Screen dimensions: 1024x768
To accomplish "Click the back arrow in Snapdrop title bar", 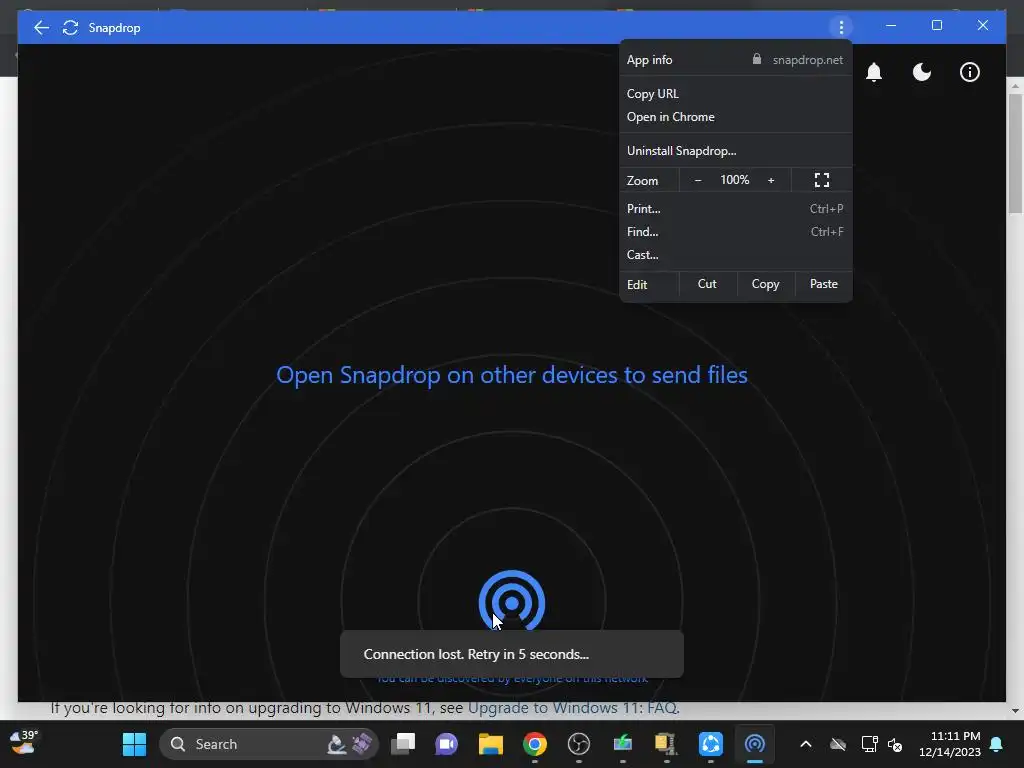I will tap(41, 27).
